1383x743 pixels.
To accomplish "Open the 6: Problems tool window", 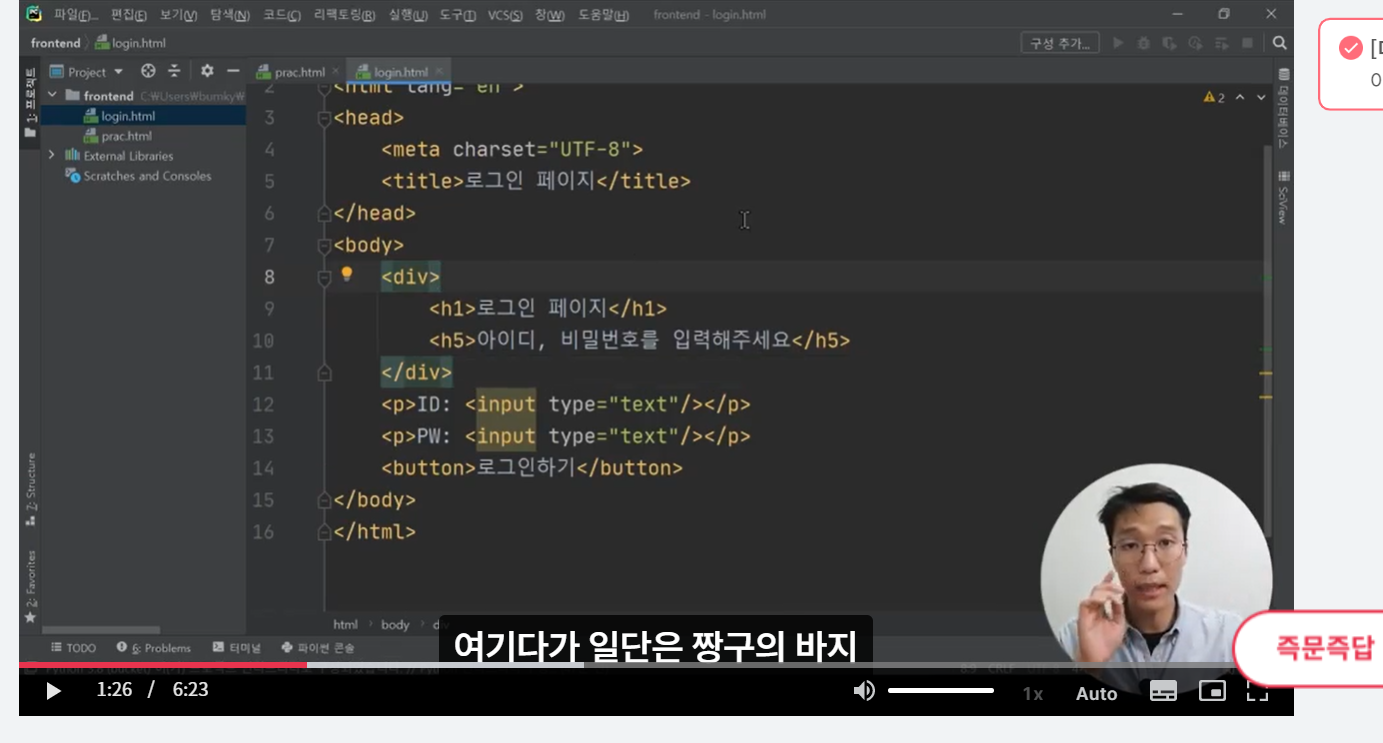I will click(x=153, y=648).
